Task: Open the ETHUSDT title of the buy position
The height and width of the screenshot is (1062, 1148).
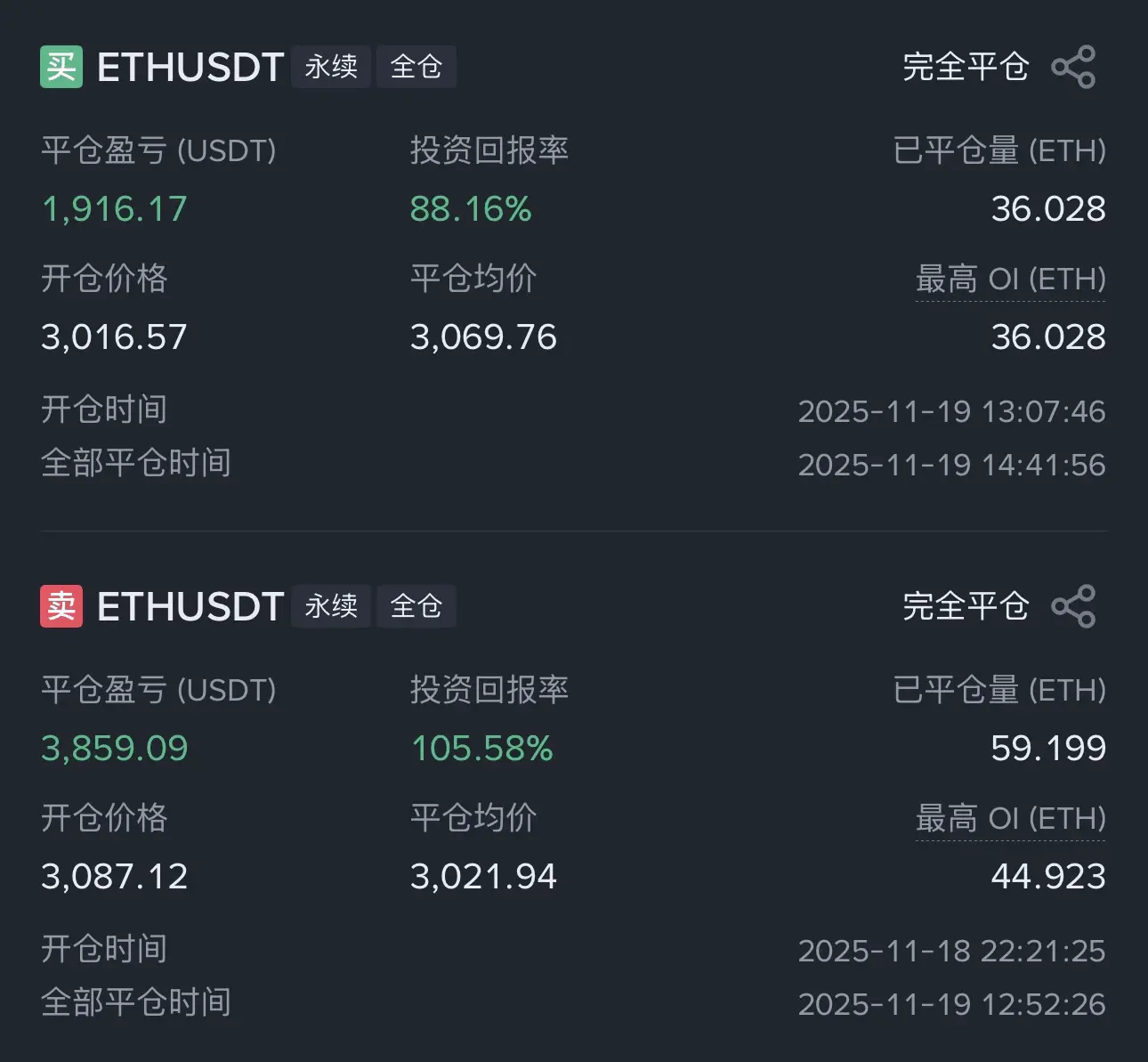Action: pyautogui.click(x=190, y=68)
